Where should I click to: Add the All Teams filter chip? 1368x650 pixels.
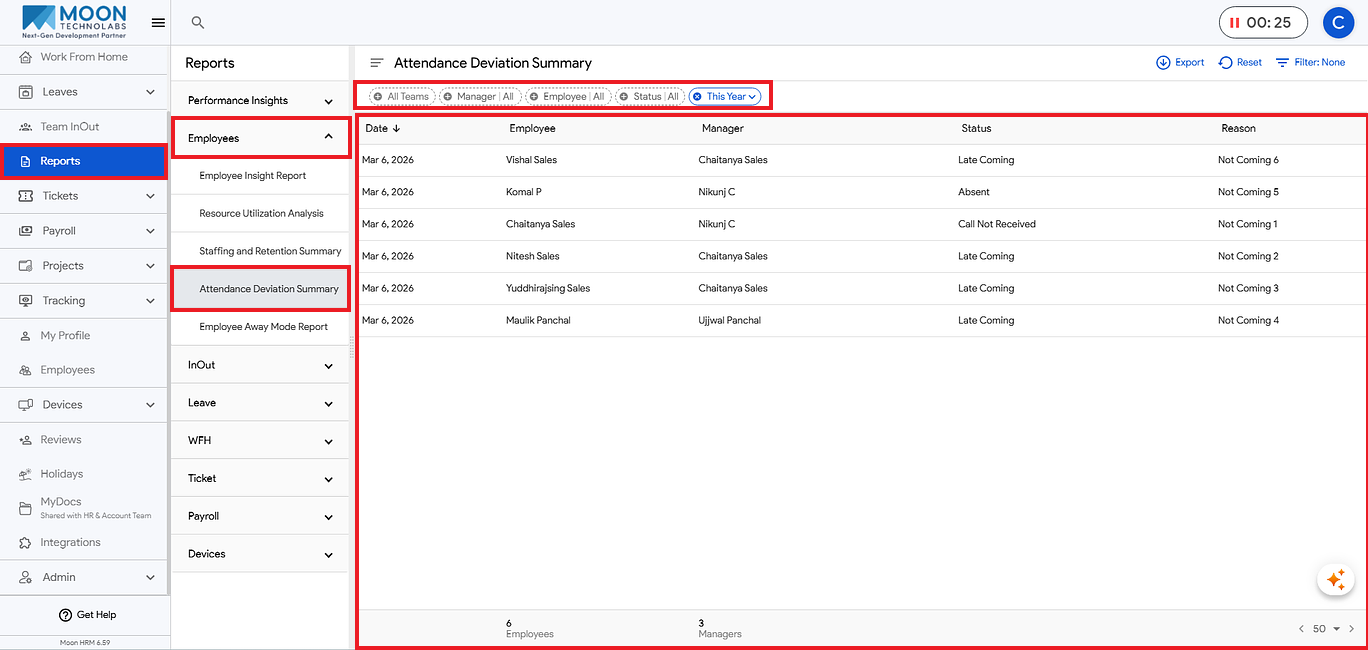point(401,96)
